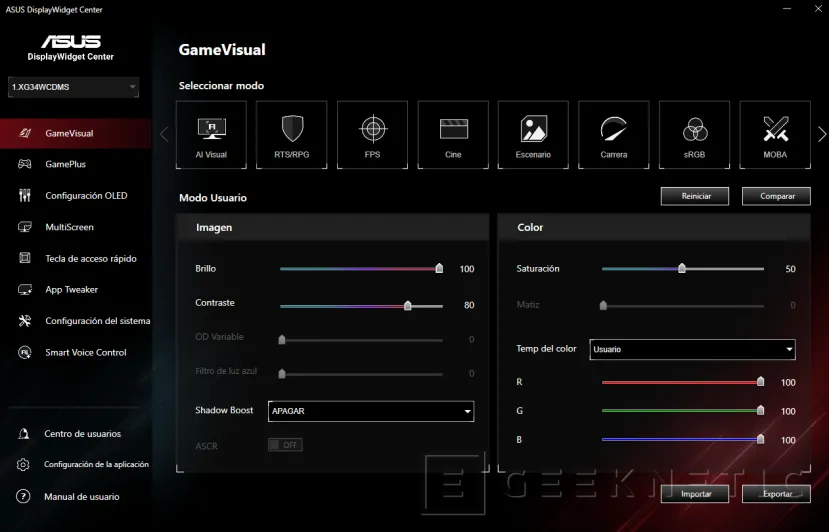Viewport: 829px width, 532px height.
Task: Open the monitor selector 1.XG34WCDMS dropdown
Action: click(x=73, y=87)
